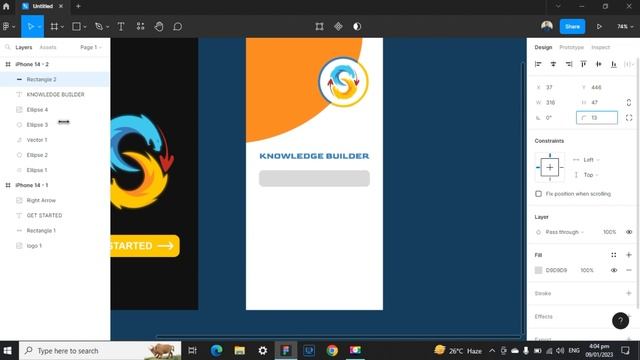Click the search icon in Layers panel
This screenshot has height=360, width=640.
(x=7, y=47)
